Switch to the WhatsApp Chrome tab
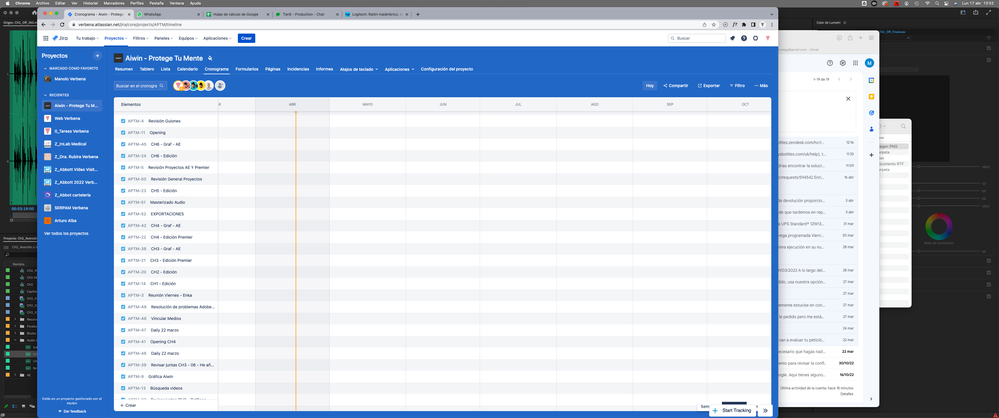This screenshot has width=999, height=418. coord(166,14)
